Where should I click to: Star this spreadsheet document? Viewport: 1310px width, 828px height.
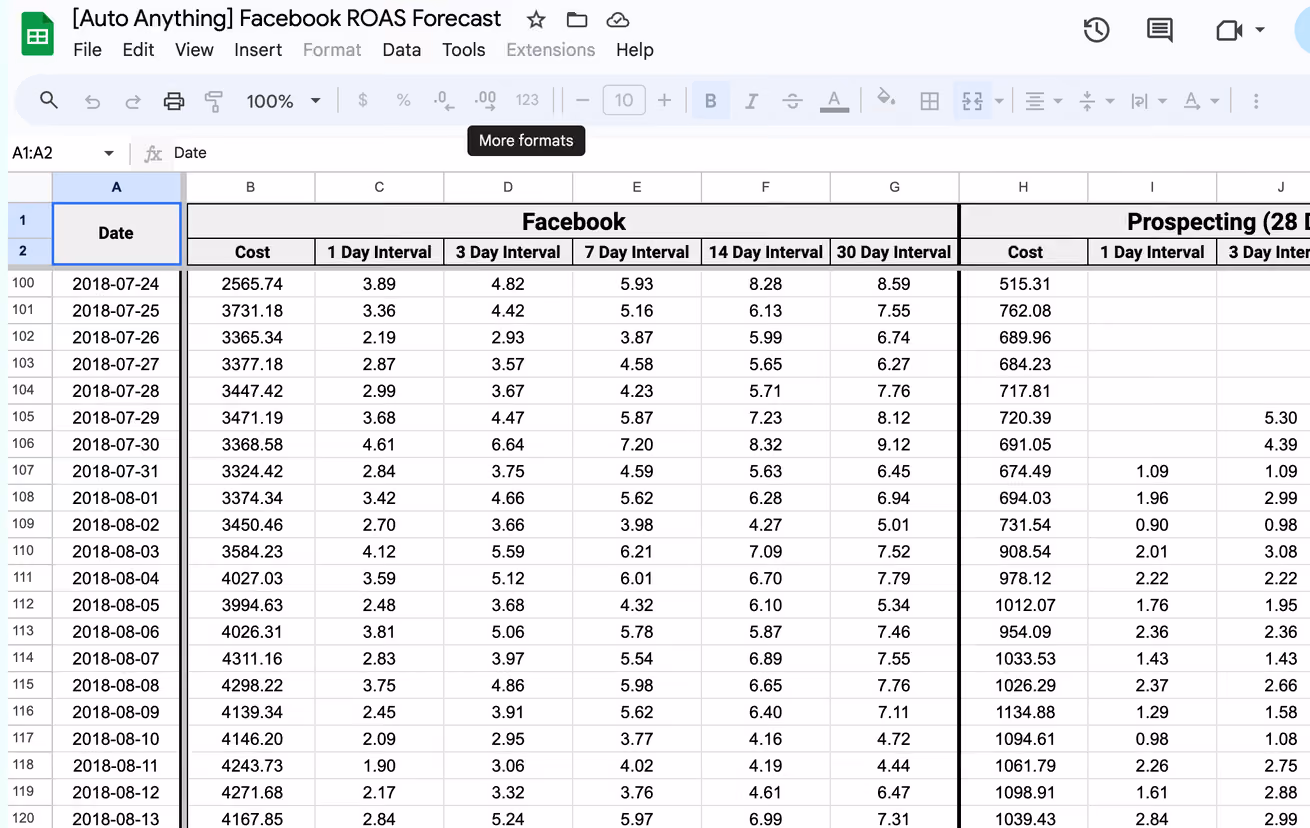pos(536,19)
